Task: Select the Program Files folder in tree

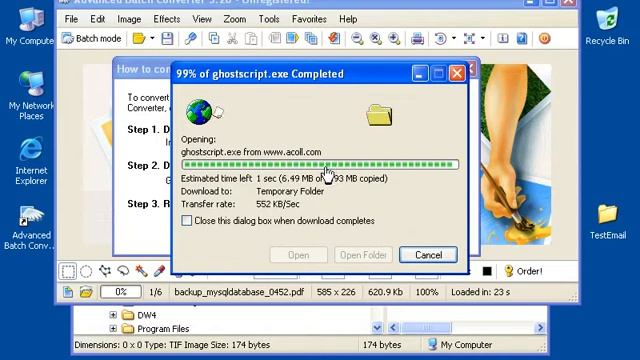Action: 163,329
